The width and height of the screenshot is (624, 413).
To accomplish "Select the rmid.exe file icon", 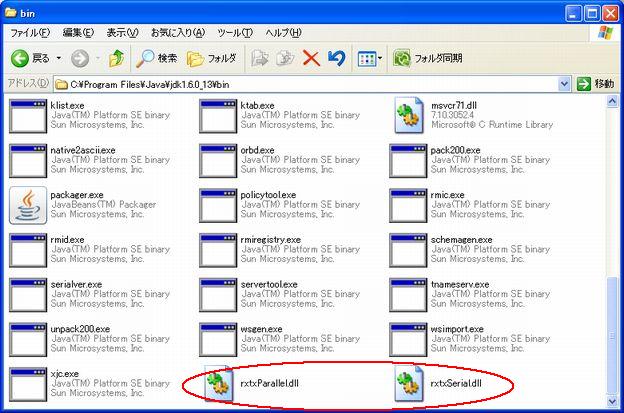I will coord(28,250).
